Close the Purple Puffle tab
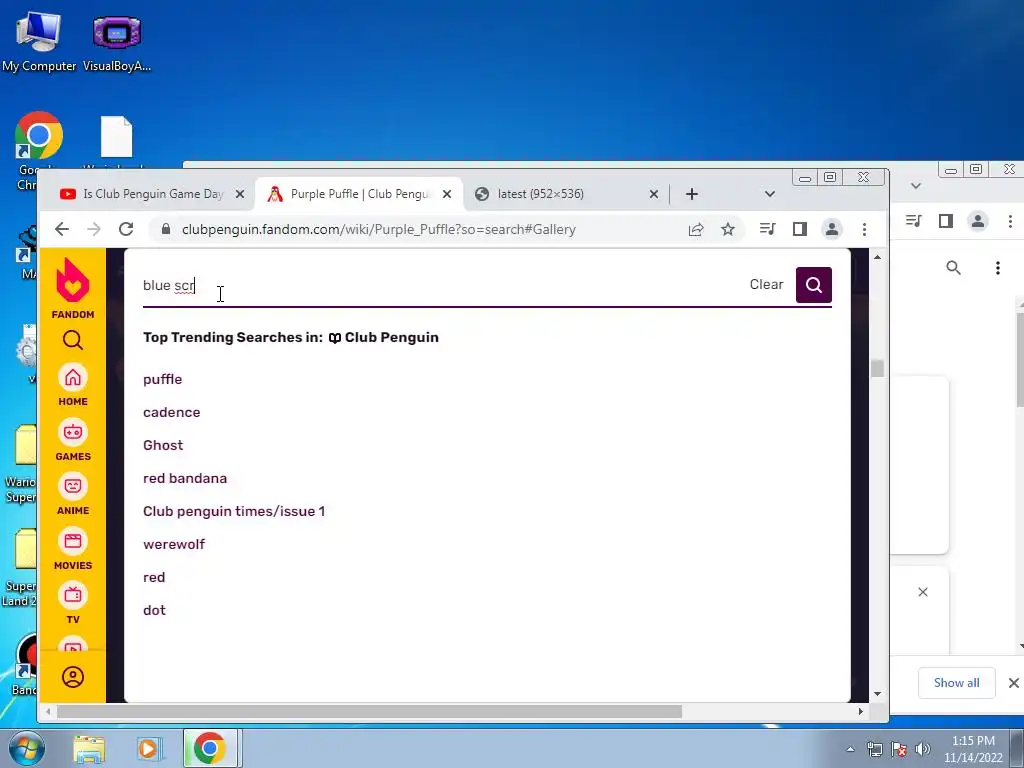The width and height of the screenshot is (1024, 768). [447, 194]
